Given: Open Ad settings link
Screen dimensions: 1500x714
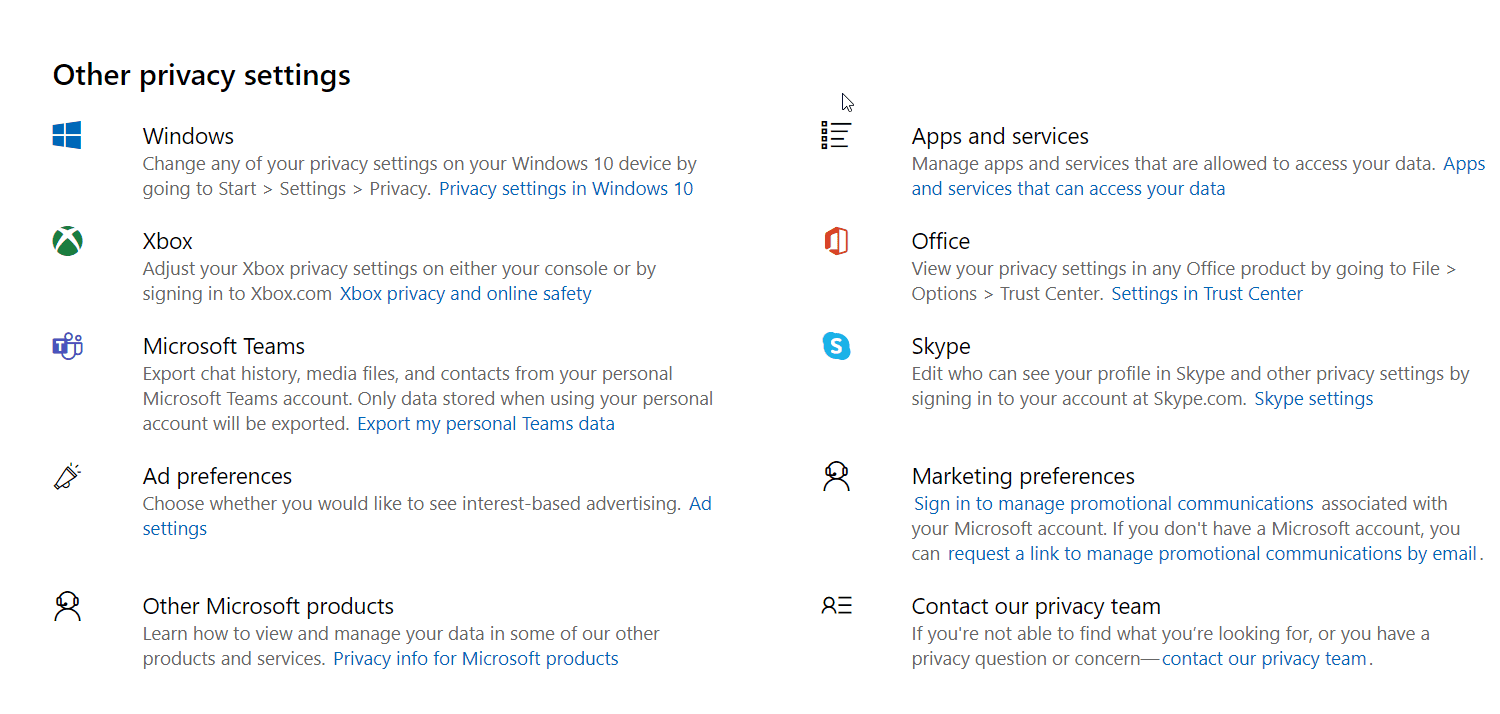Looking at the screenshot, I should pyautogui.click(x=175, y=528).
